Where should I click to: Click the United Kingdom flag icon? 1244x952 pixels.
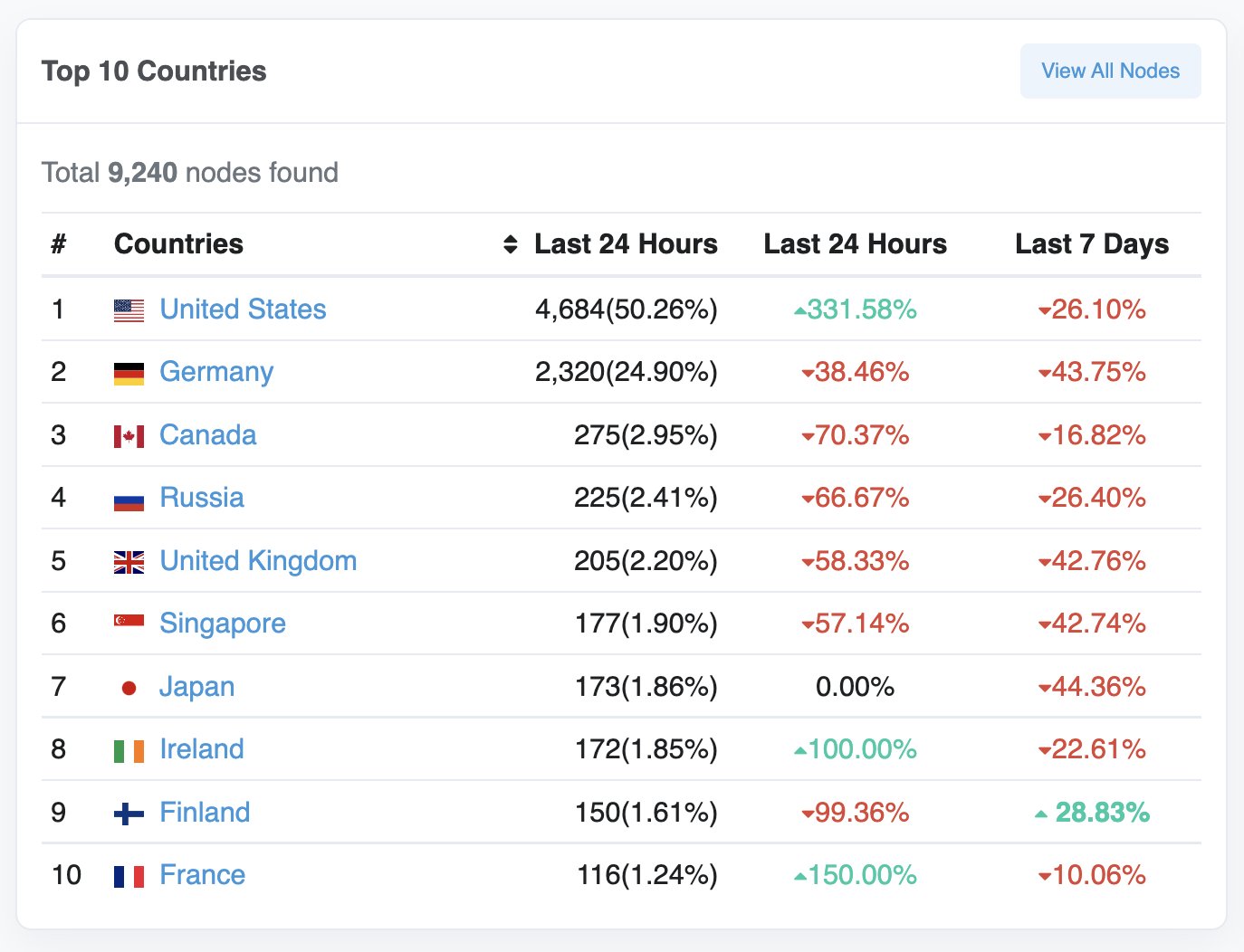(x=129, y=562)
